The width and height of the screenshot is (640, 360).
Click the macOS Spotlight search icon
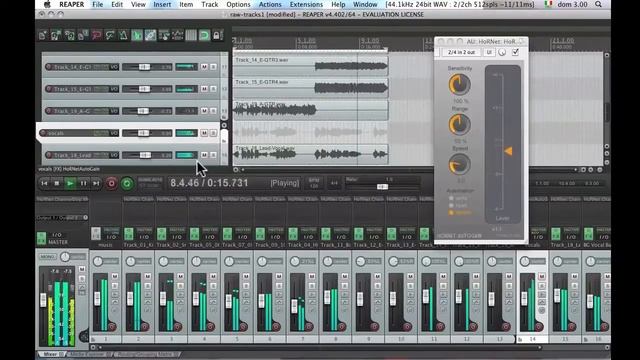click(598, 4)
